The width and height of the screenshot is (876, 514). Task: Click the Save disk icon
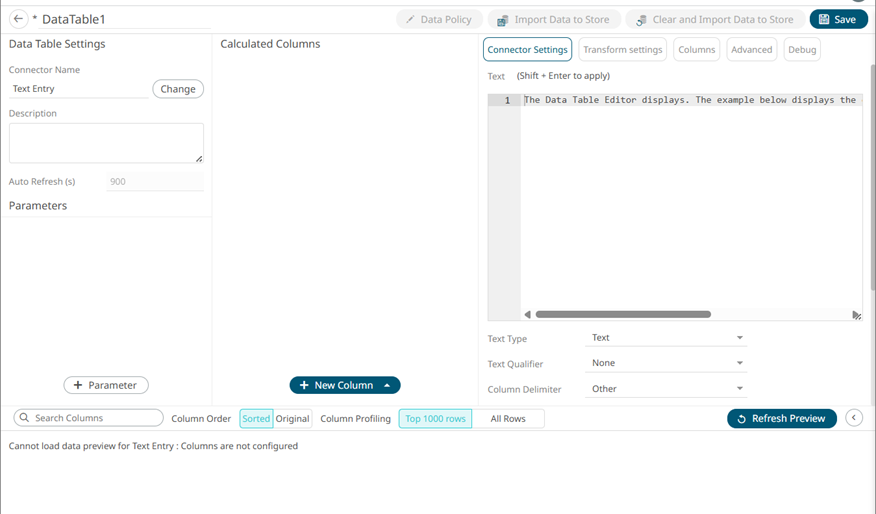point(824,20)
